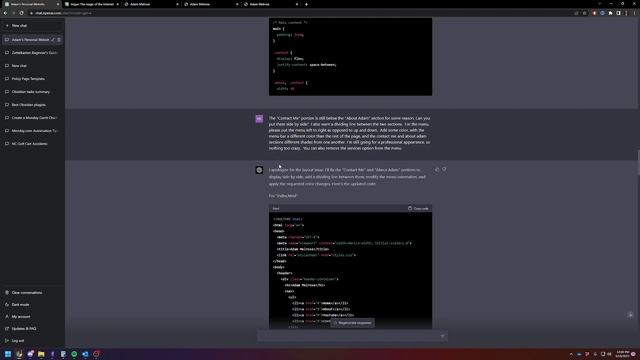Reload the page with the refresh icon
This screenshot has width=640, height=360.
pos(21,13)
